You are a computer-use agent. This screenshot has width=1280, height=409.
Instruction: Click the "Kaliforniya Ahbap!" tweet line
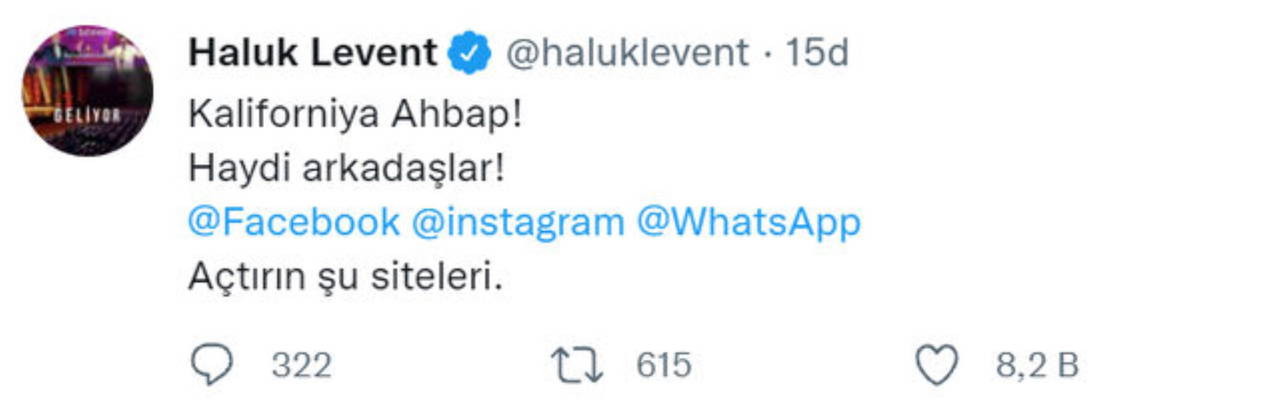click(355, 115)
